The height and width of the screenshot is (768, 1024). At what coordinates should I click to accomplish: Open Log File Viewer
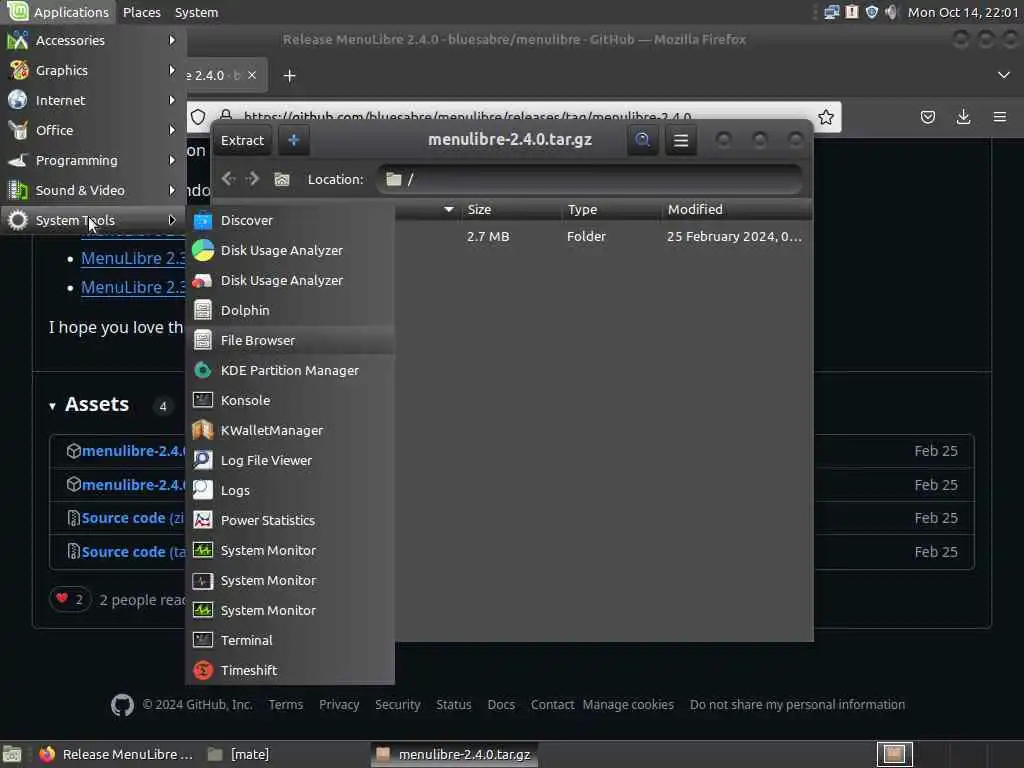click(290, 461)
